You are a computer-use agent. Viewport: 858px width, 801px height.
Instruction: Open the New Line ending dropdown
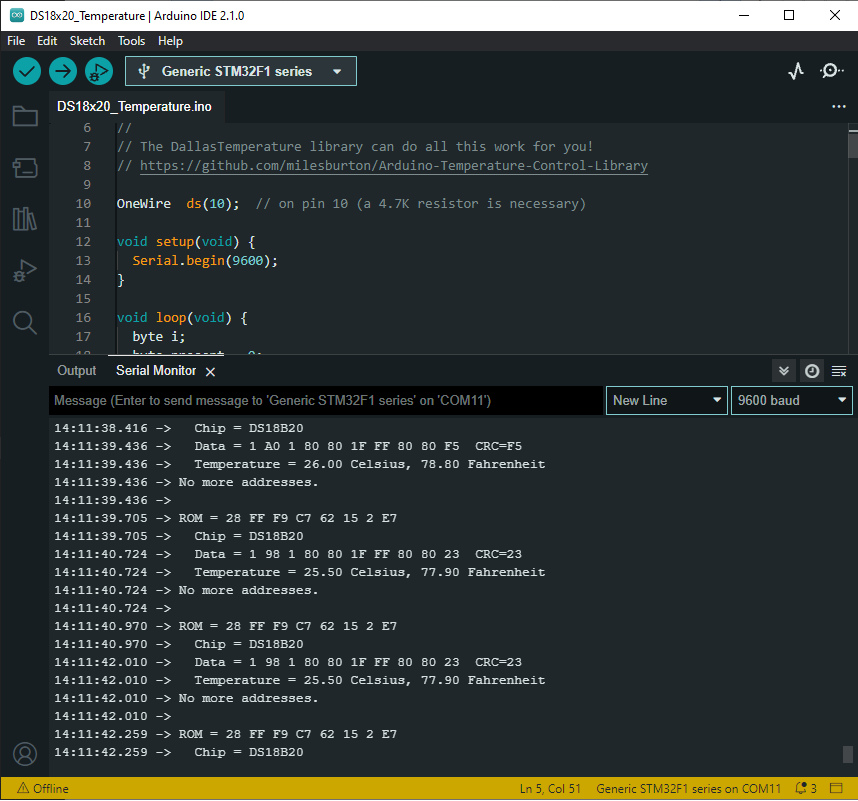pyautogui.click(x=666, y=400)
